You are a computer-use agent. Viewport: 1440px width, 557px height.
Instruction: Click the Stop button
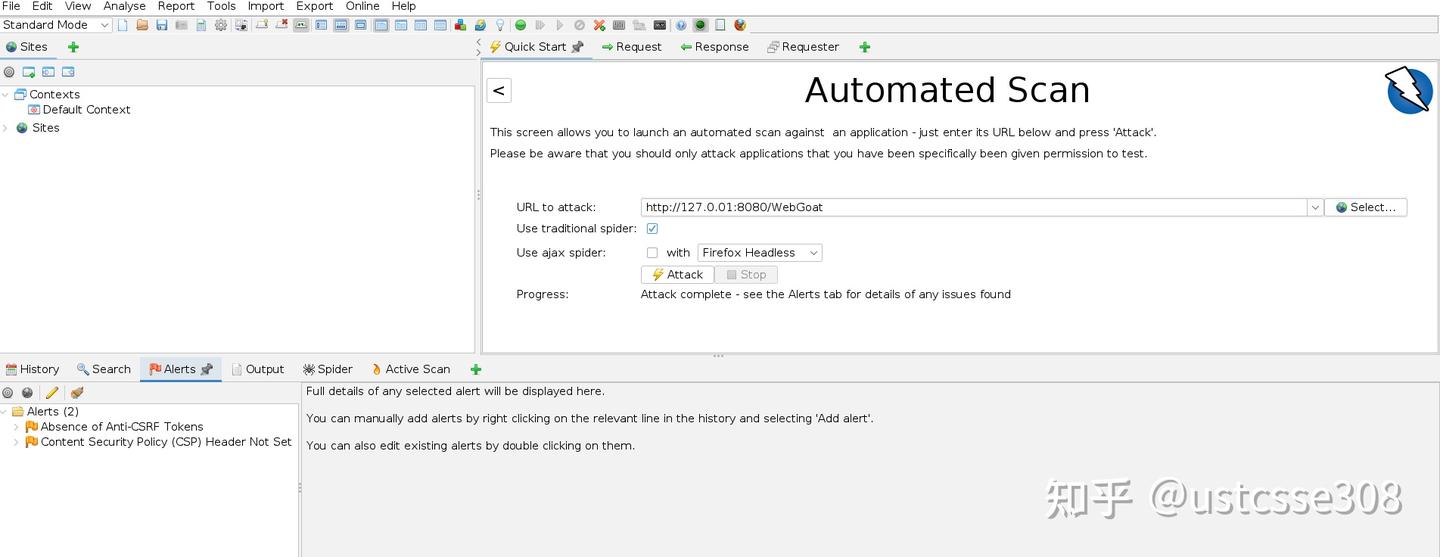click(x=746, y=275)
